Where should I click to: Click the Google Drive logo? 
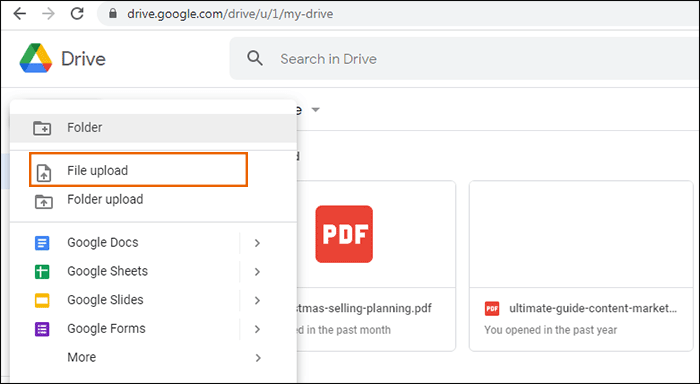(36, 58)
